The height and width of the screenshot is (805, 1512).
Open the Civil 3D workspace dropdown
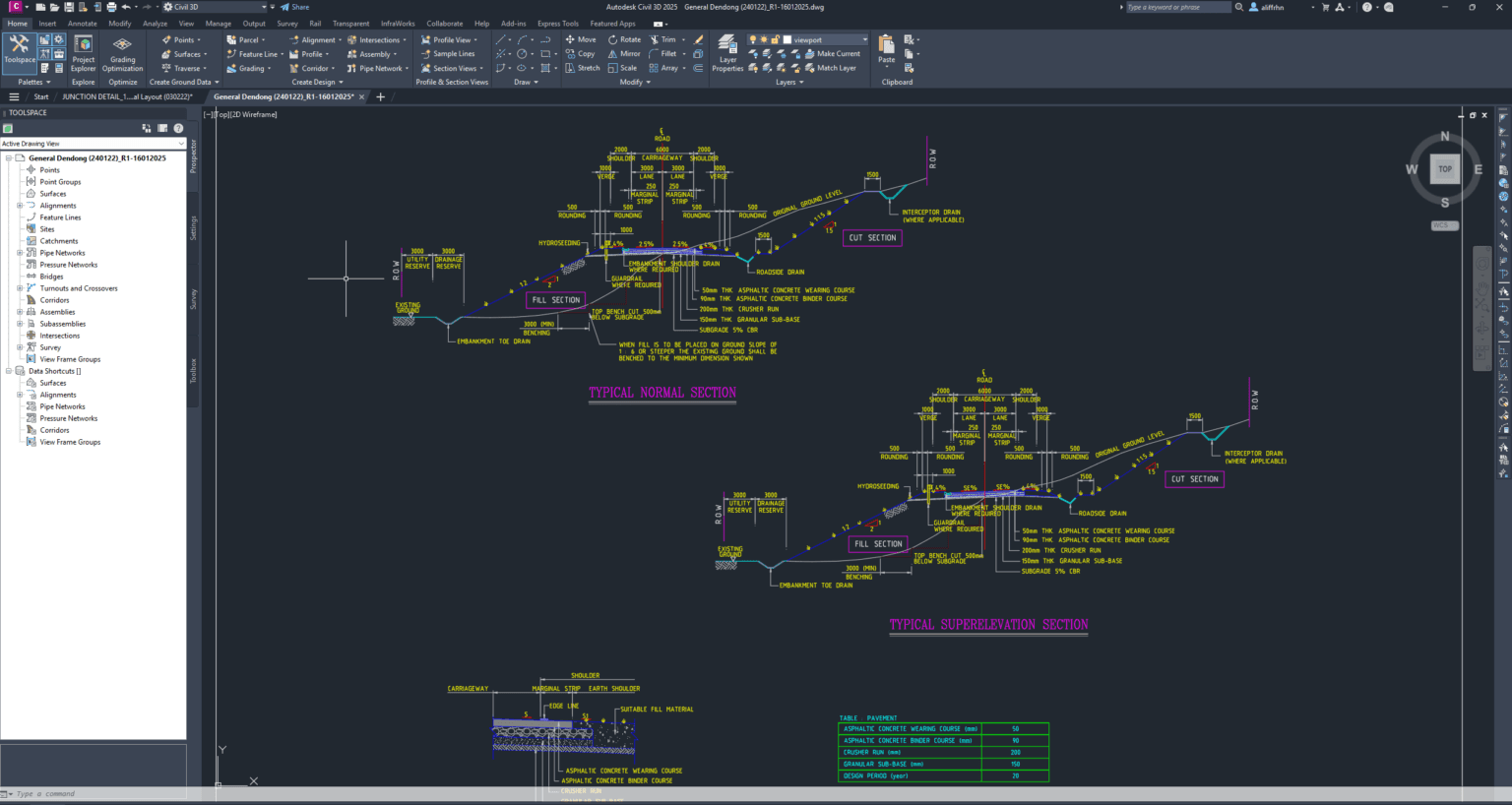coord(215,7)
